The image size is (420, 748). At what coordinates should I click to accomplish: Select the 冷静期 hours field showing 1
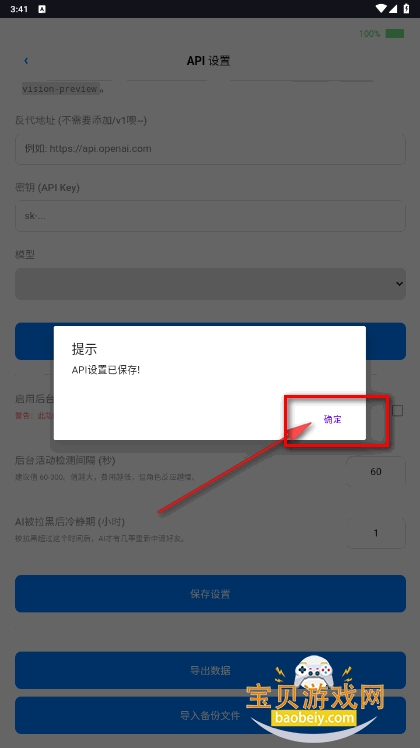tap(376, 533)
